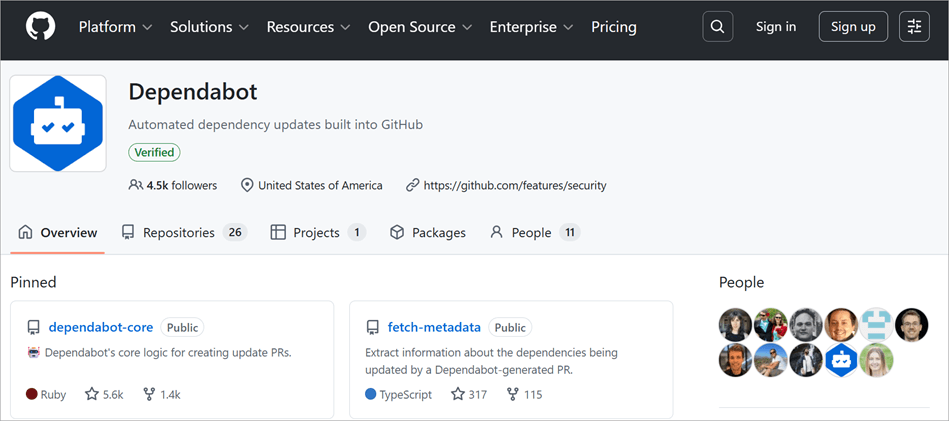This screenshot has width=950, height=421.
Task: Click the Projects count badge 1
Action: click(357, 233)
